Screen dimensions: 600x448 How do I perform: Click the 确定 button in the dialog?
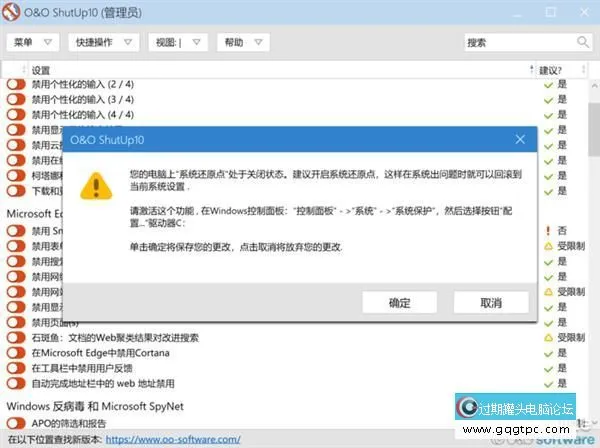pyautogui.click(x=399, y=303)
